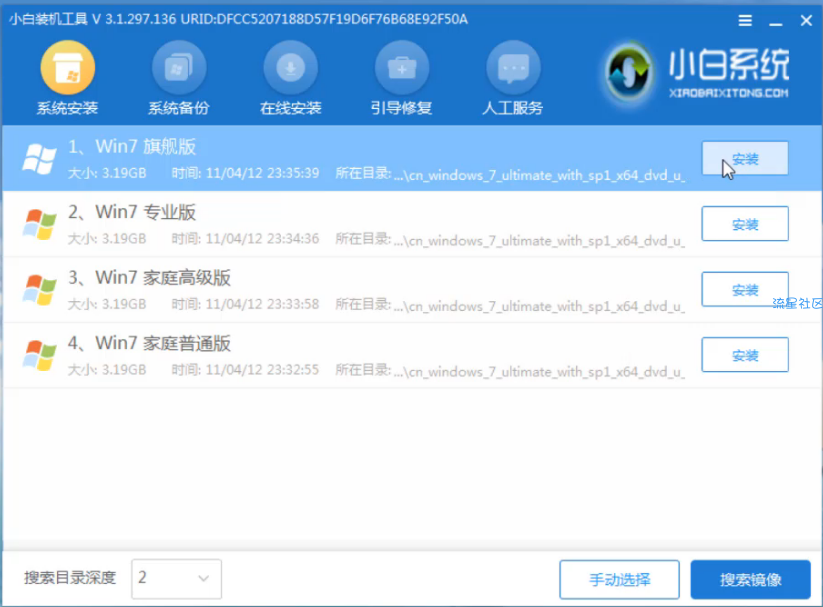
Task: Click directory path of Win7 家庭普通版 row
Action: [x=540, y=372]
